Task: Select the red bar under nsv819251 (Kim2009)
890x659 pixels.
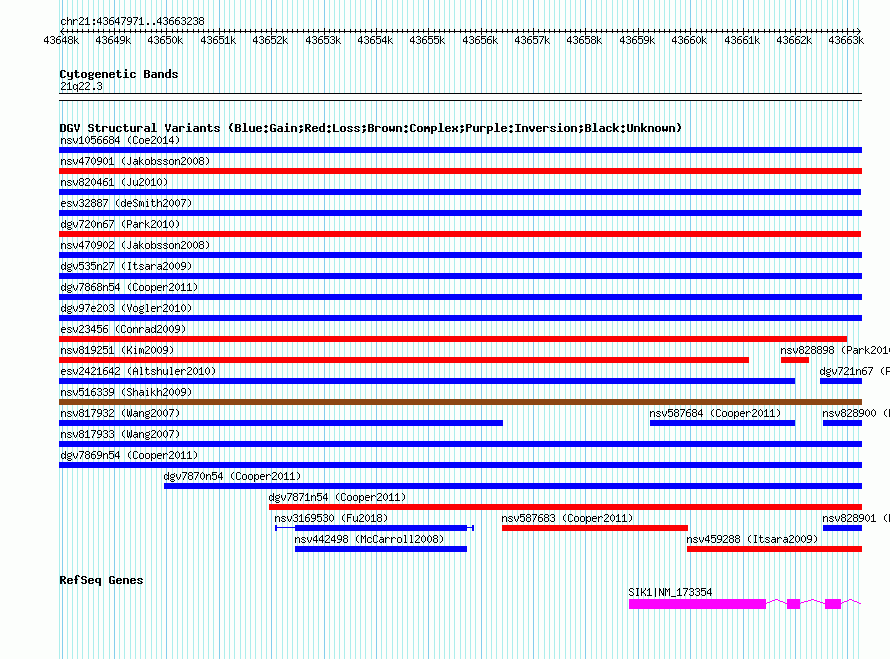Action: click(404, 360)
